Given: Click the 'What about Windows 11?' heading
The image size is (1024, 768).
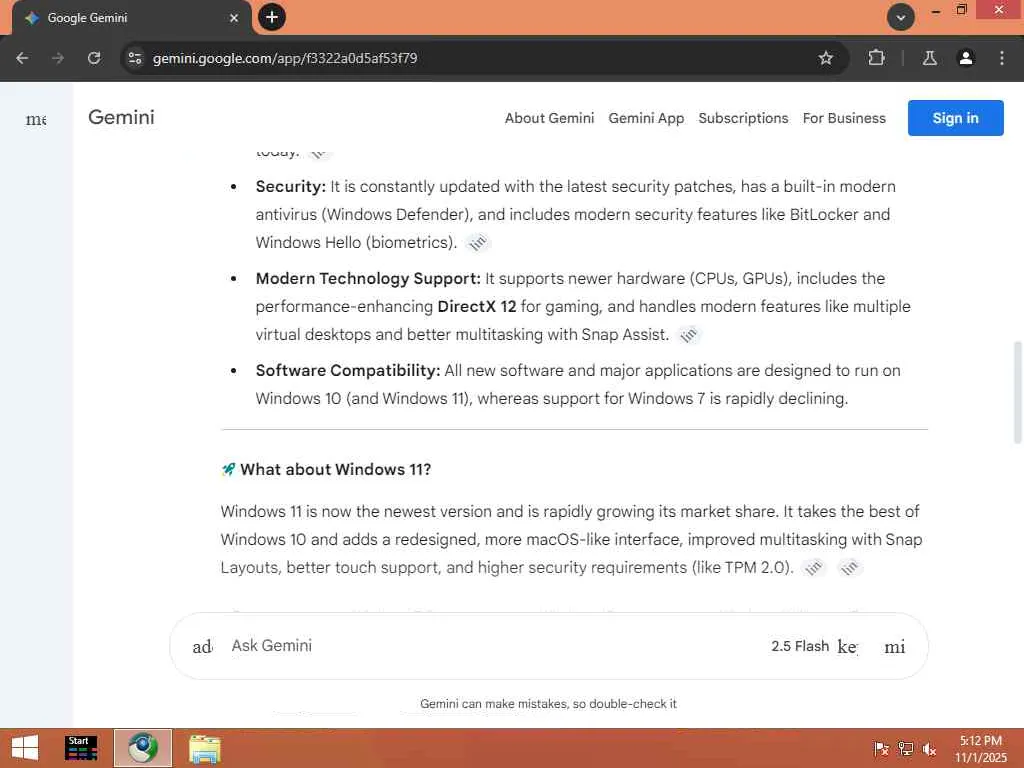Looking at the screenshot, I should pos(336,470).
